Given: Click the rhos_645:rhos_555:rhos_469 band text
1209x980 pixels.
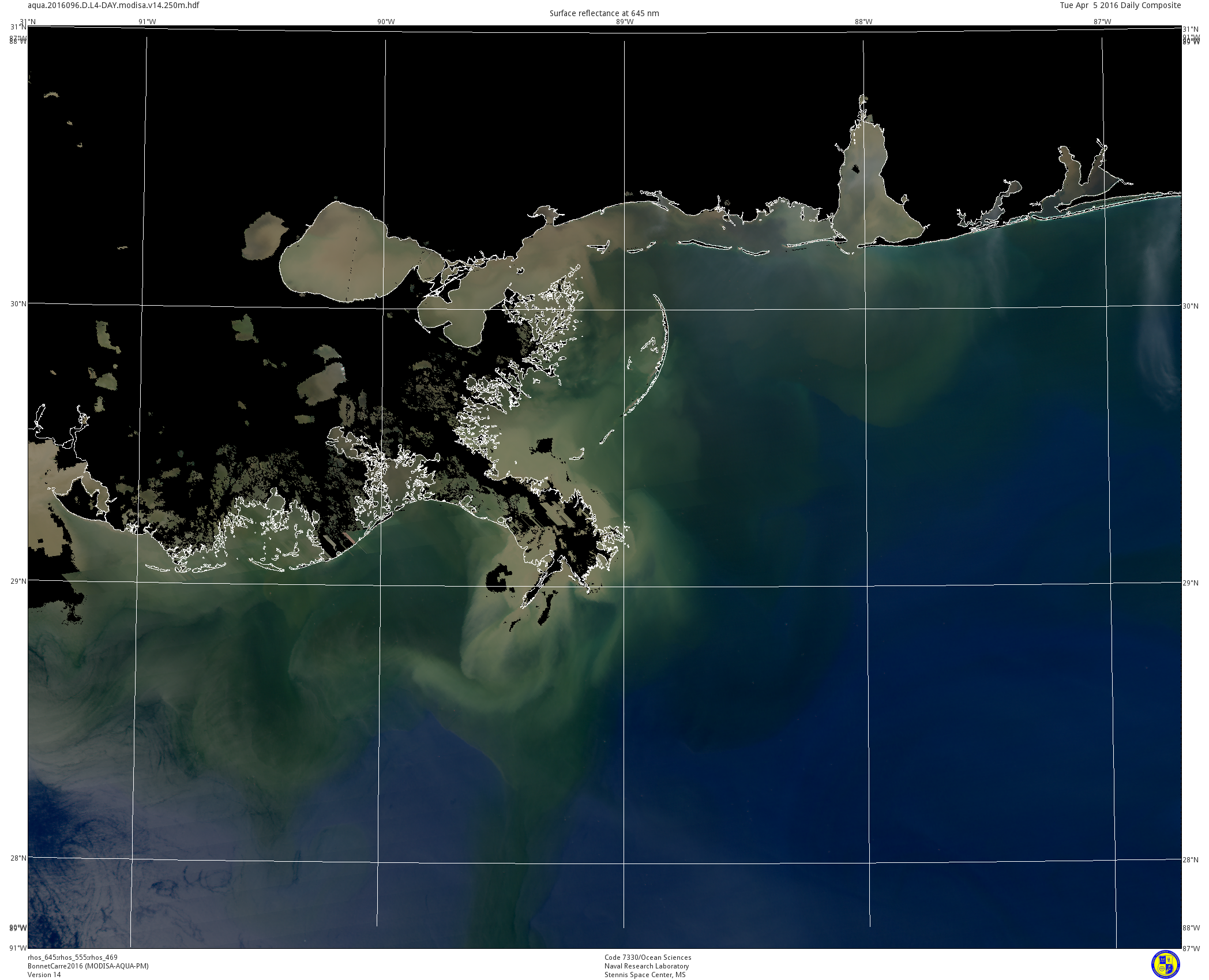Looking at the screenshot, I should click(72, 958).
